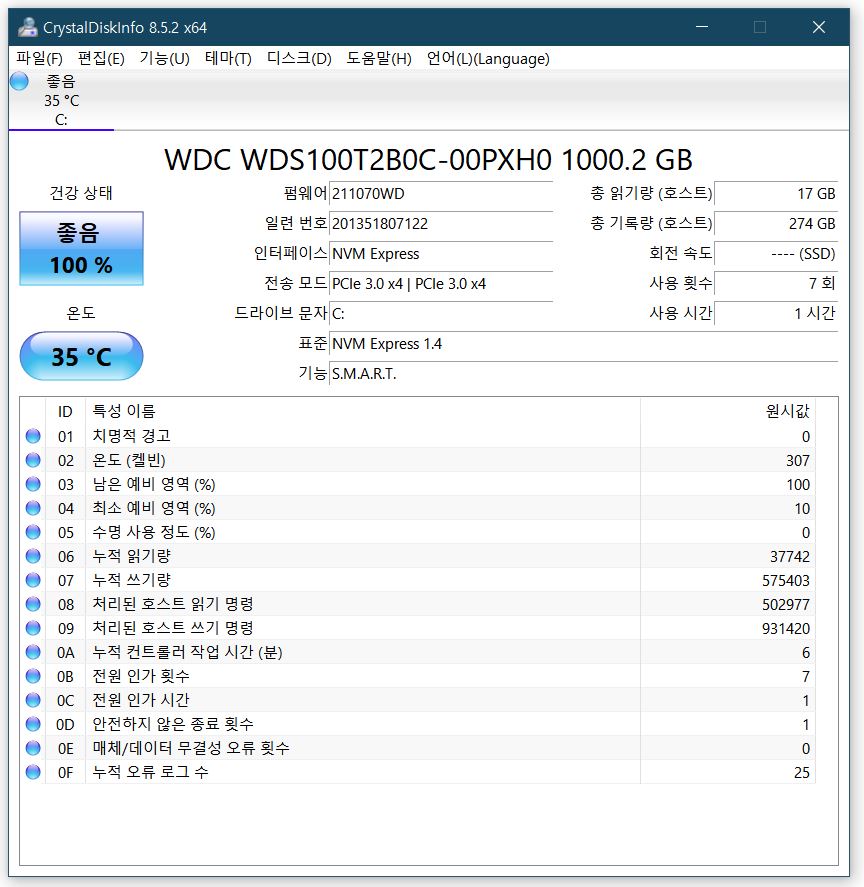Click the features field S.M.A.R.T.
This screenshot has width=864, height=887.
coord(583,373)
